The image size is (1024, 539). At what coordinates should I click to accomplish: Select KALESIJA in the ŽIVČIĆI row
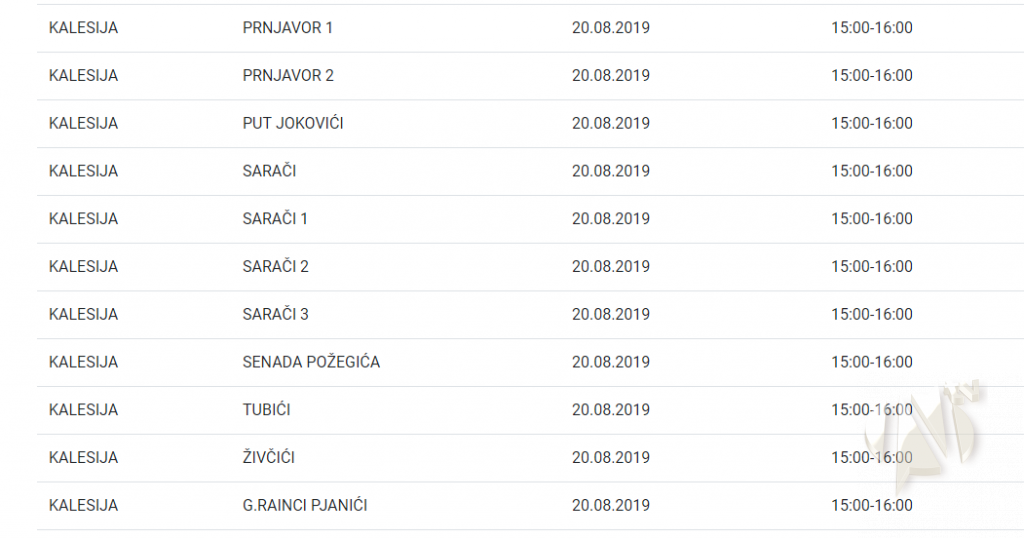pyautogui.click(x=83, y=458)
